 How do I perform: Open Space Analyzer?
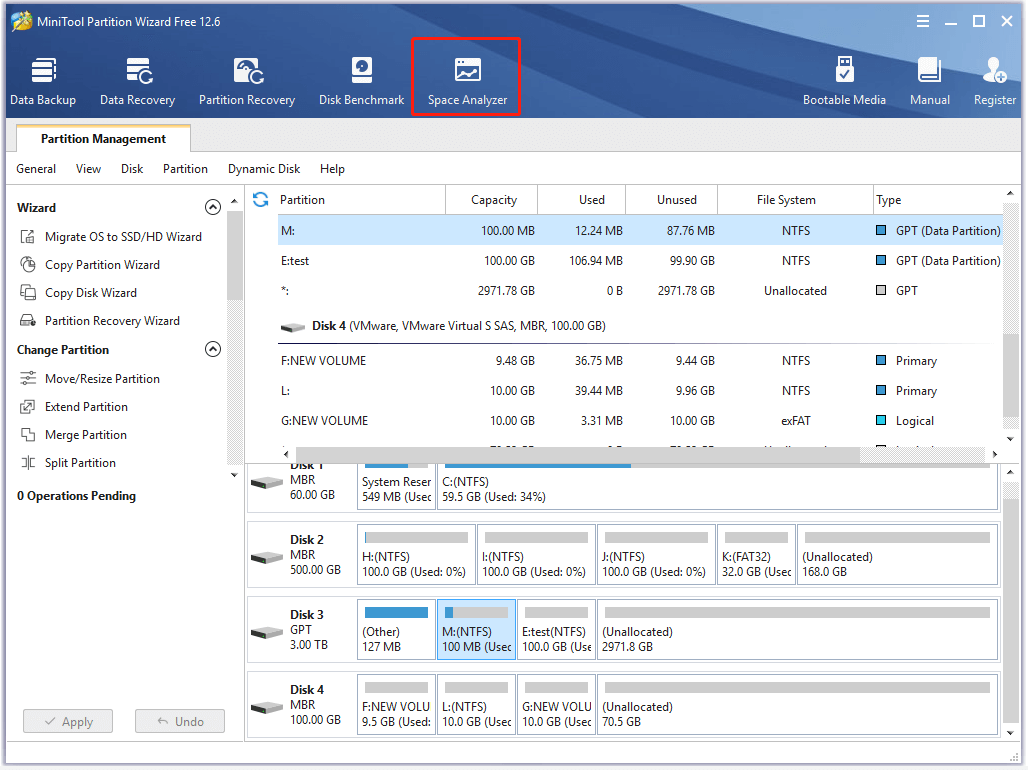pyautogui.click(x=467, y=81)
